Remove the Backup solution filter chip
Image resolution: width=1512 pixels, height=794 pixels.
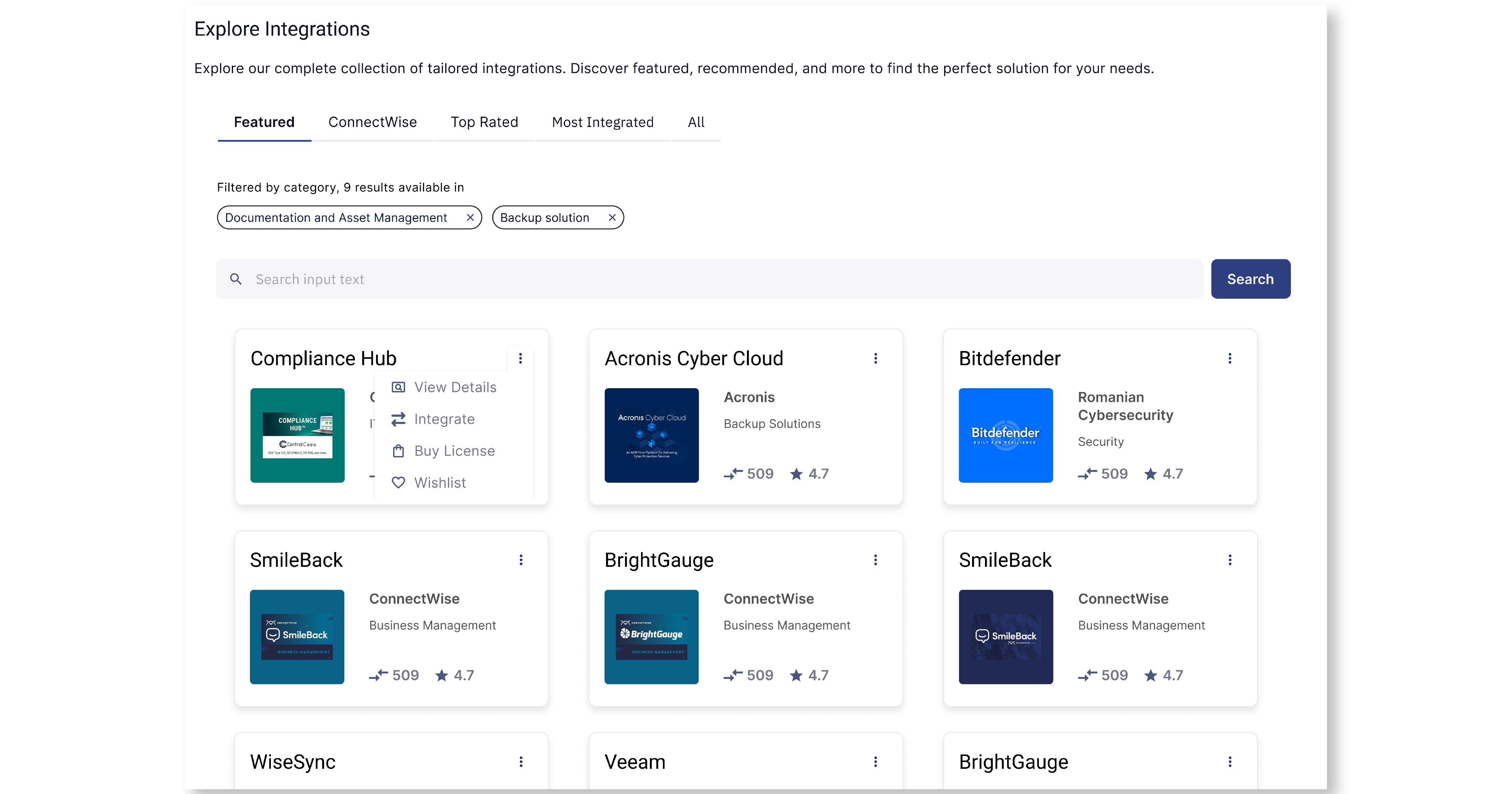[x=612, y=217]
